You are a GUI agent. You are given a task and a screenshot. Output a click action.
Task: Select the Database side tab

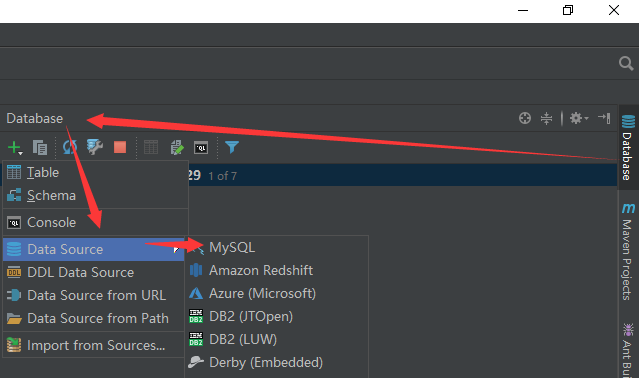pos(628,147)
